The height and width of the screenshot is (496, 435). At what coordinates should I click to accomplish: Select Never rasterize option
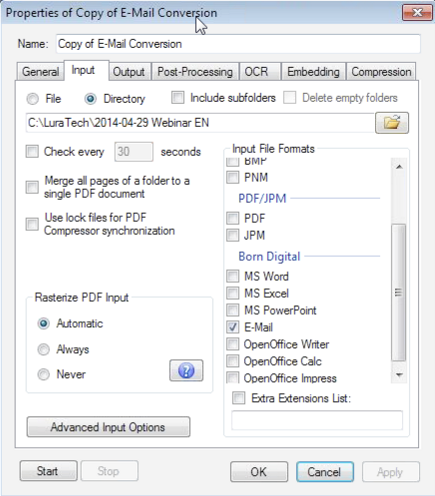click(x=43, y=374)
